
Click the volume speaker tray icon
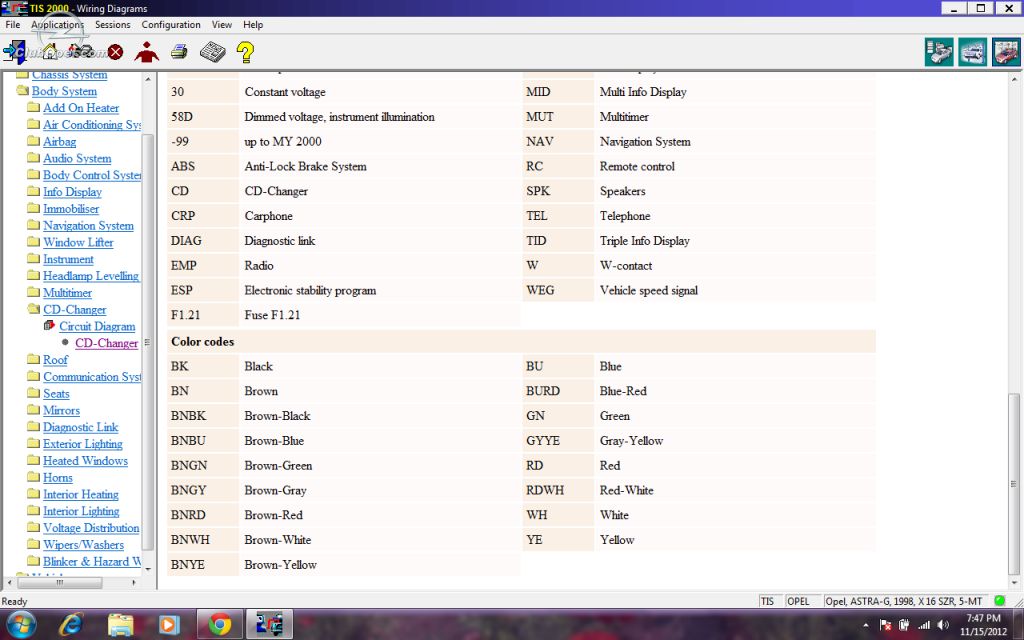[x=942, y=625]
